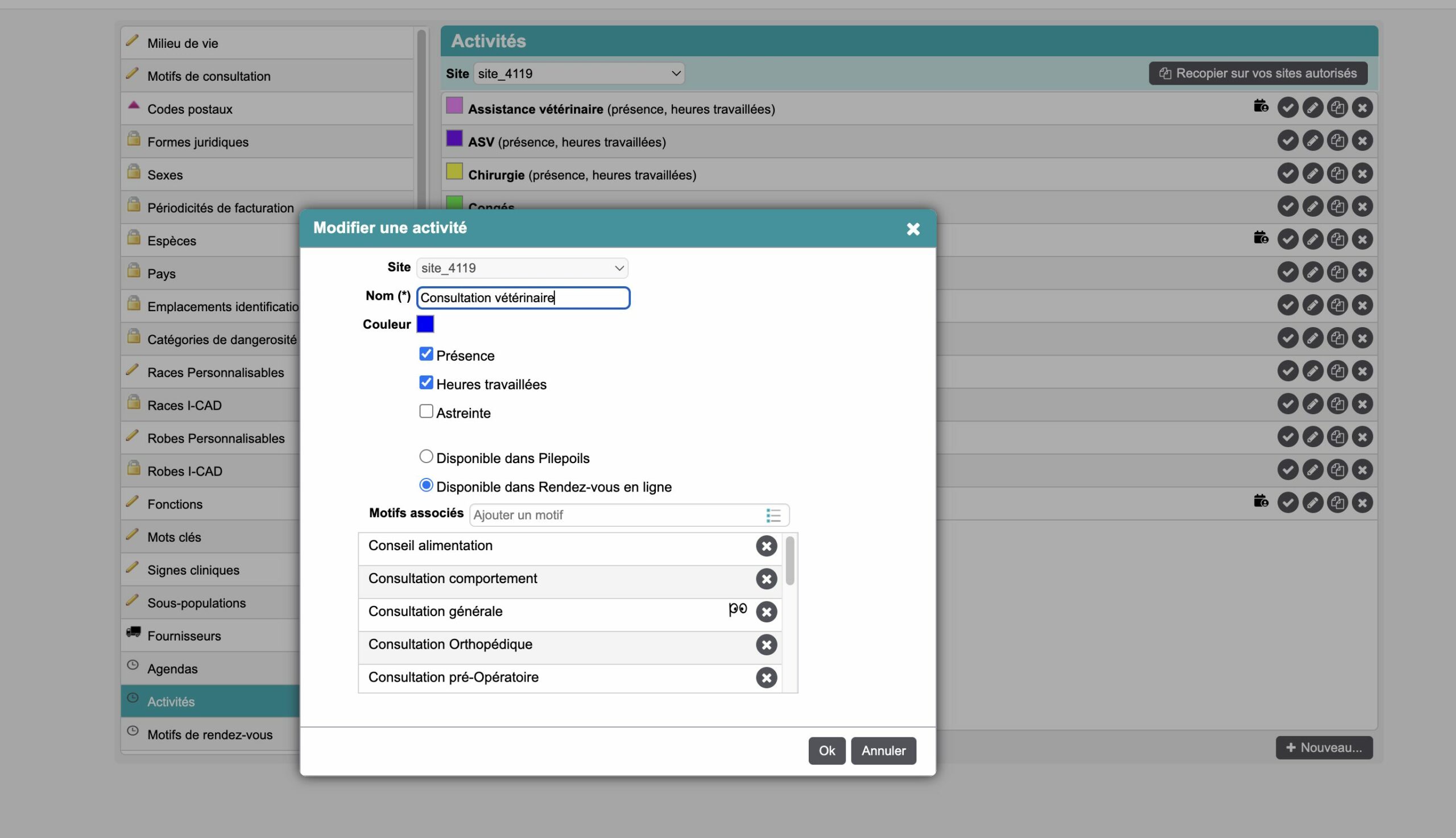1456x838 pixels.
Task: Click checkmark icon on Chirurgie row
Action: coord(1288,174)
